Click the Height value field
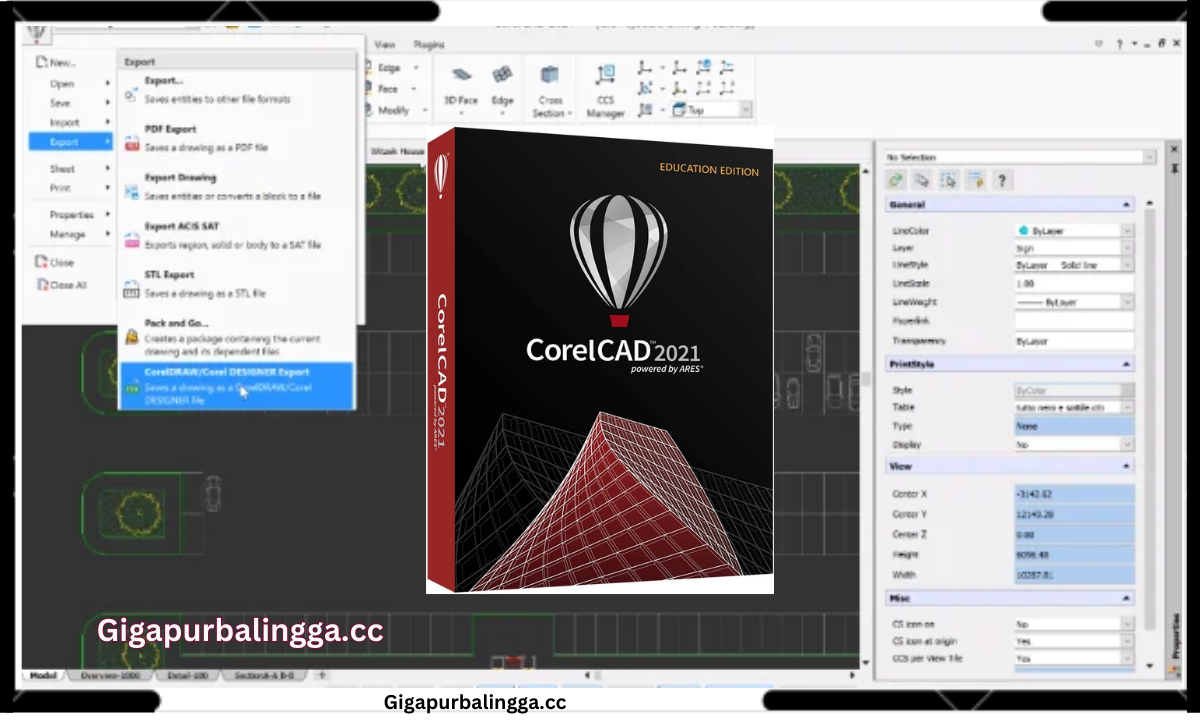This screenshot has height=720, width=1200. (x=1074, y=554)
